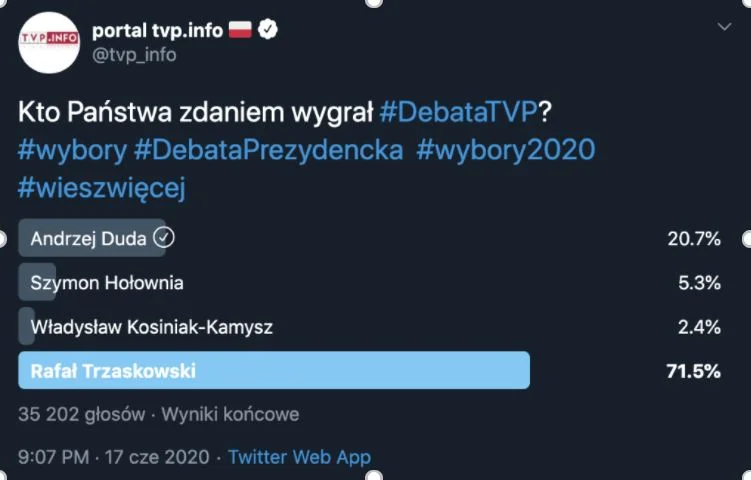Viewport: 751px width, 480px height.
Task: Select the left middle image resize handle
Action: [2, 239]
